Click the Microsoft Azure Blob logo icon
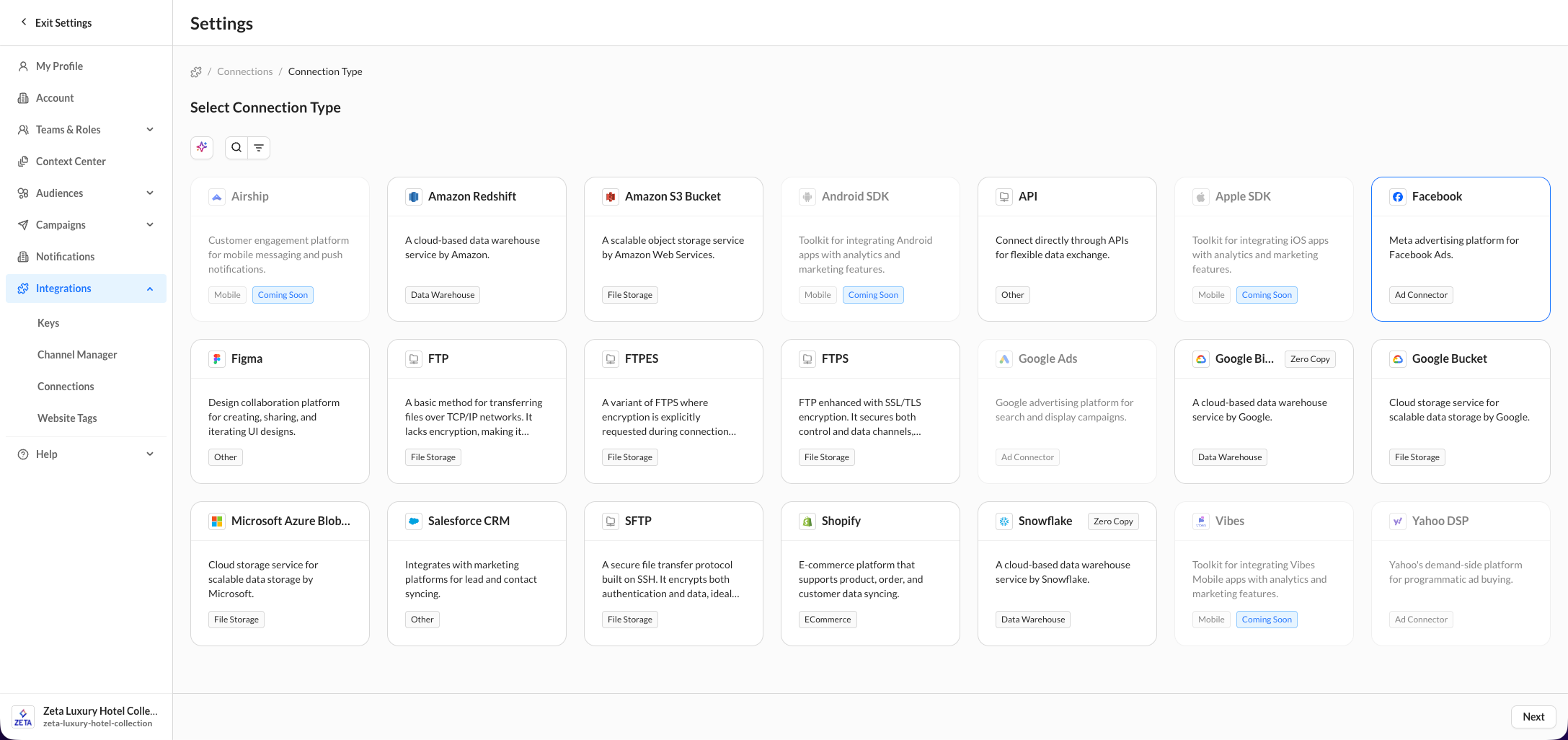Image resolution: width=1568 pixels, height=740 pixels. pyautogui.click(x=217, y=521)
